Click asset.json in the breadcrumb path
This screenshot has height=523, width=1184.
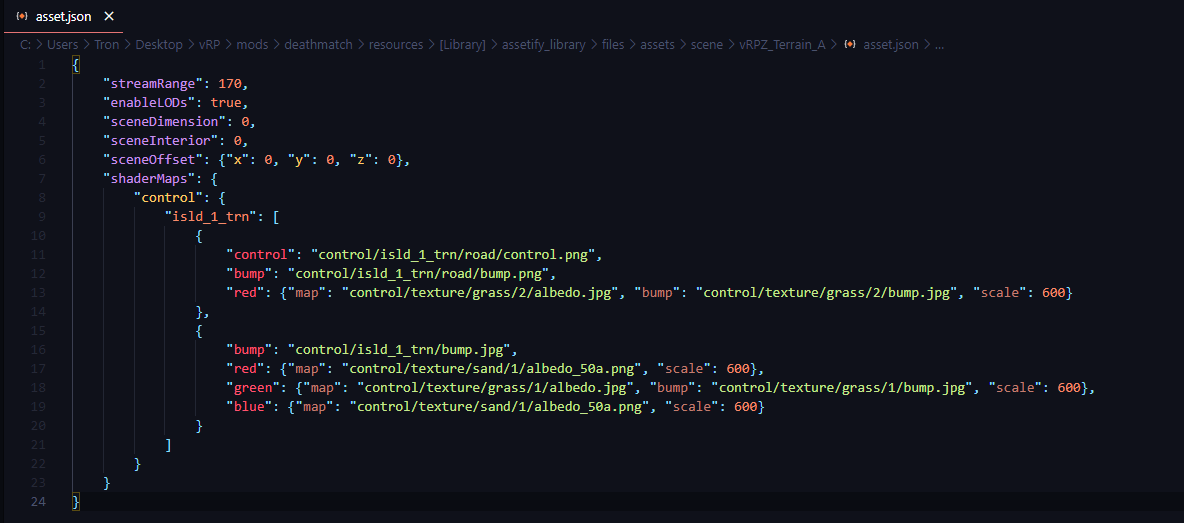[891, 45]
